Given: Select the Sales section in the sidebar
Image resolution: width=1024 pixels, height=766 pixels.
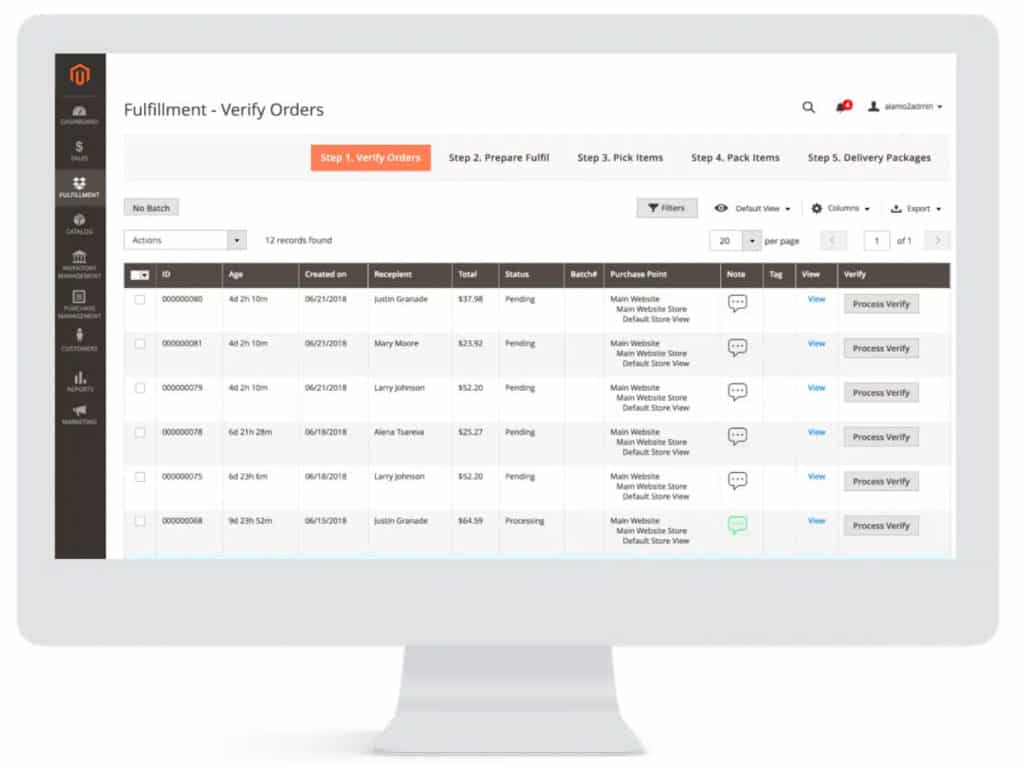Looking at the screenshot, I should (x=80, y=150).
